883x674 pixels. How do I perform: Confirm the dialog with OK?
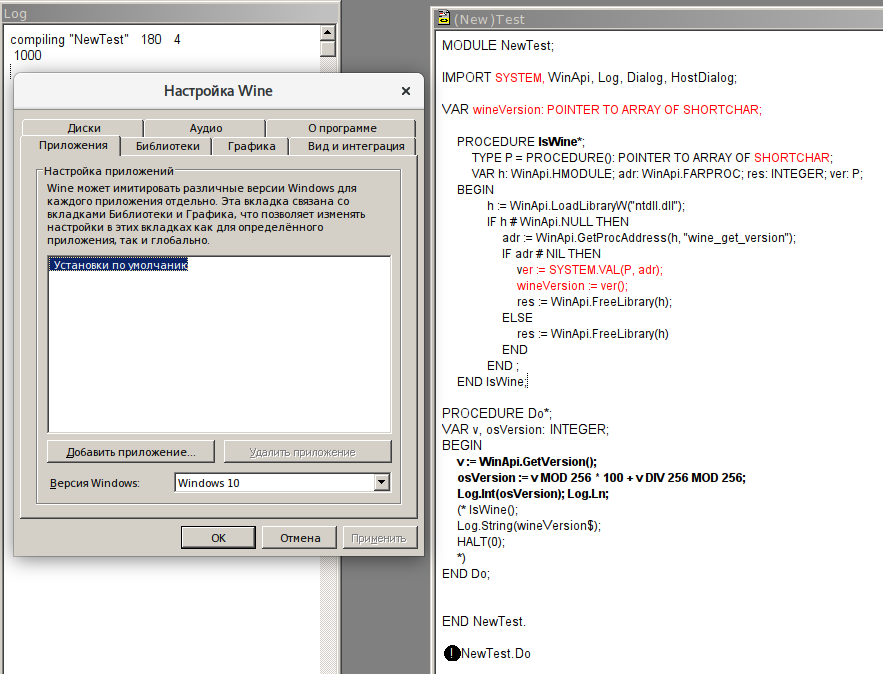[218, 538]
